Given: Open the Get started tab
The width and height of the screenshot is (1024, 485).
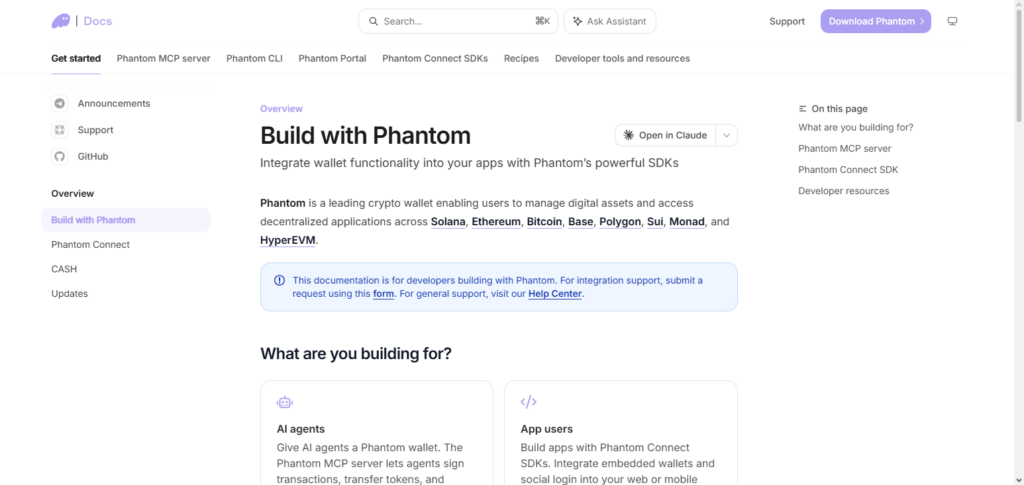Looking at the screenshot, I should point(76,58).
